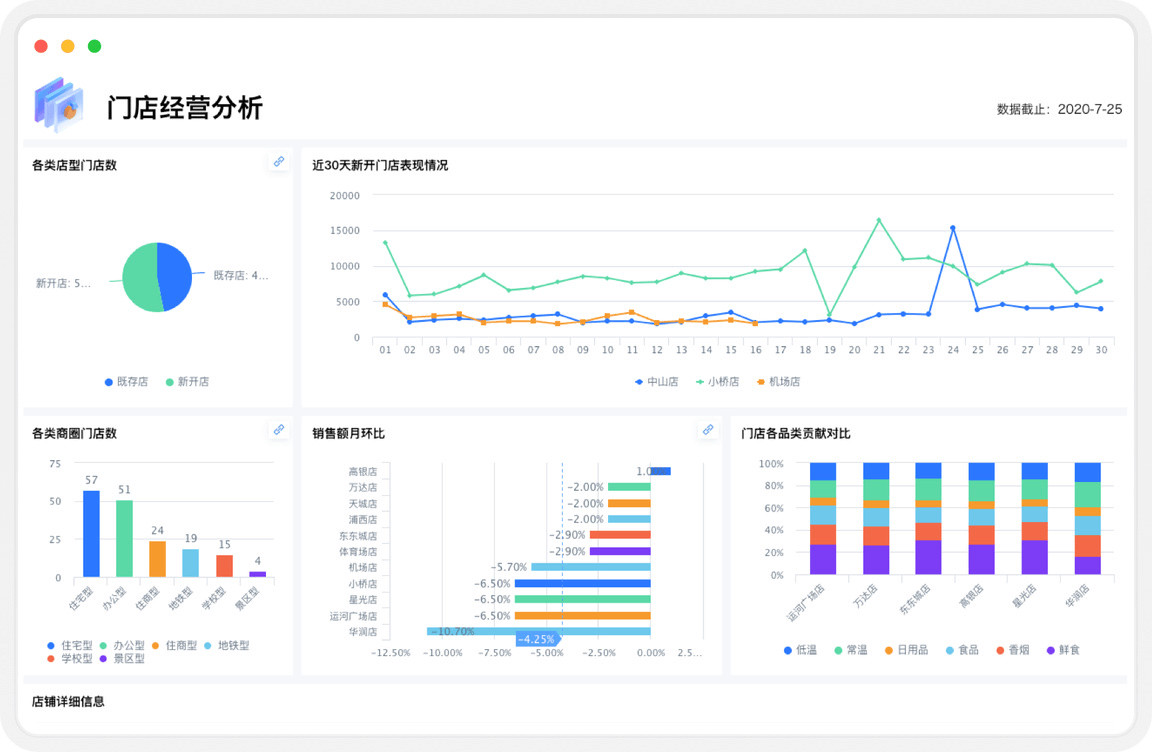The height and width of the screenshot is (752, 1152).
Task: Click the link icon on 各类商圈门店数 panel
Action: coord(279,429)
